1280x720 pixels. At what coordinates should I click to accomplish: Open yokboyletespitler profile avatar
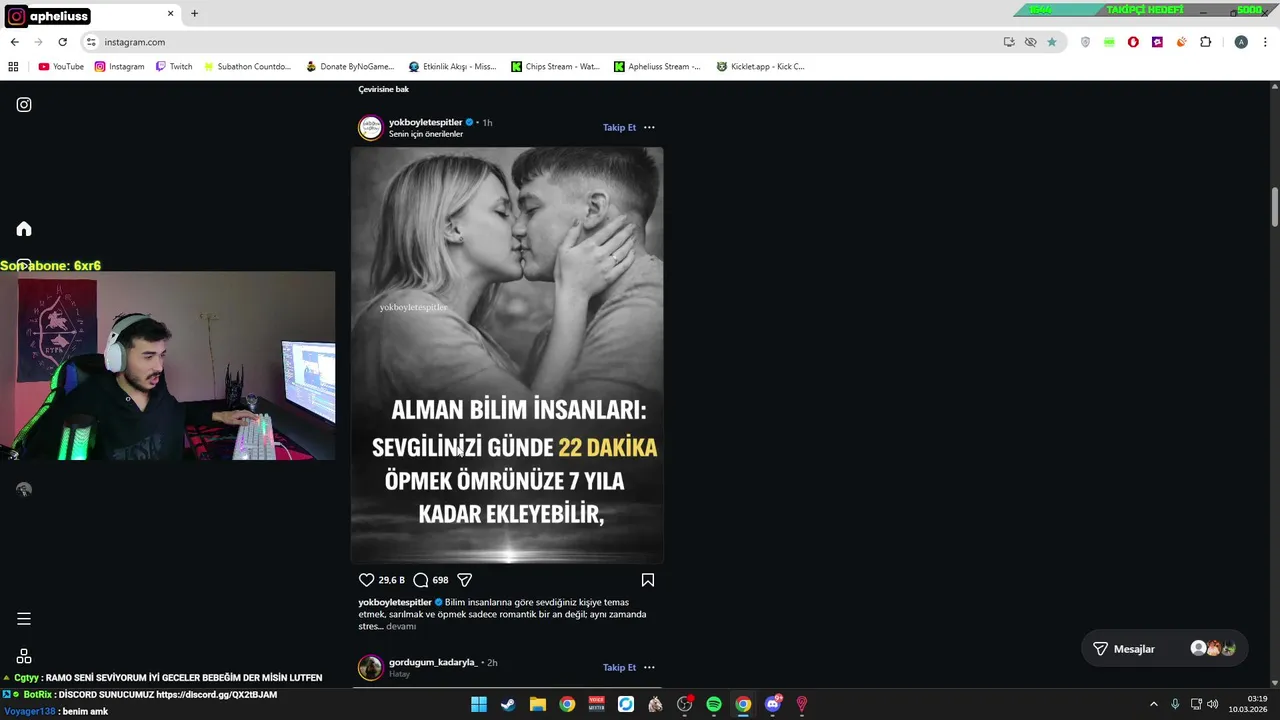pyautogui.click(x=371, y=128)
